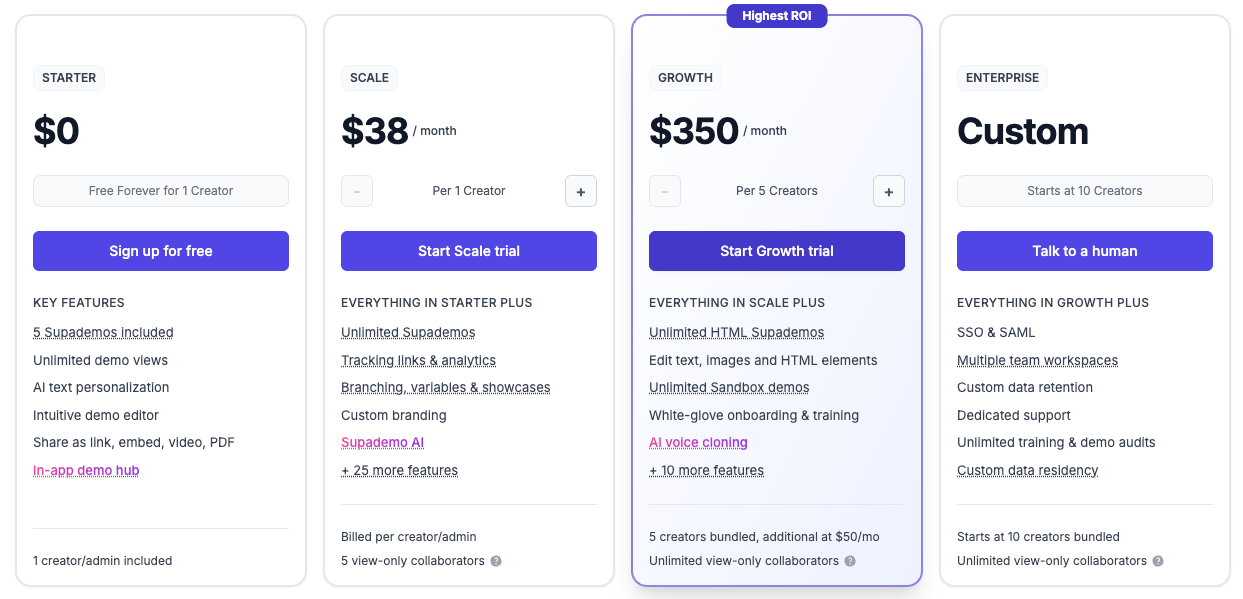Viewport: 1243px width, 599px height.
Task: Click the plus icon to add Scale creators
Action: [x=581, y=191]
